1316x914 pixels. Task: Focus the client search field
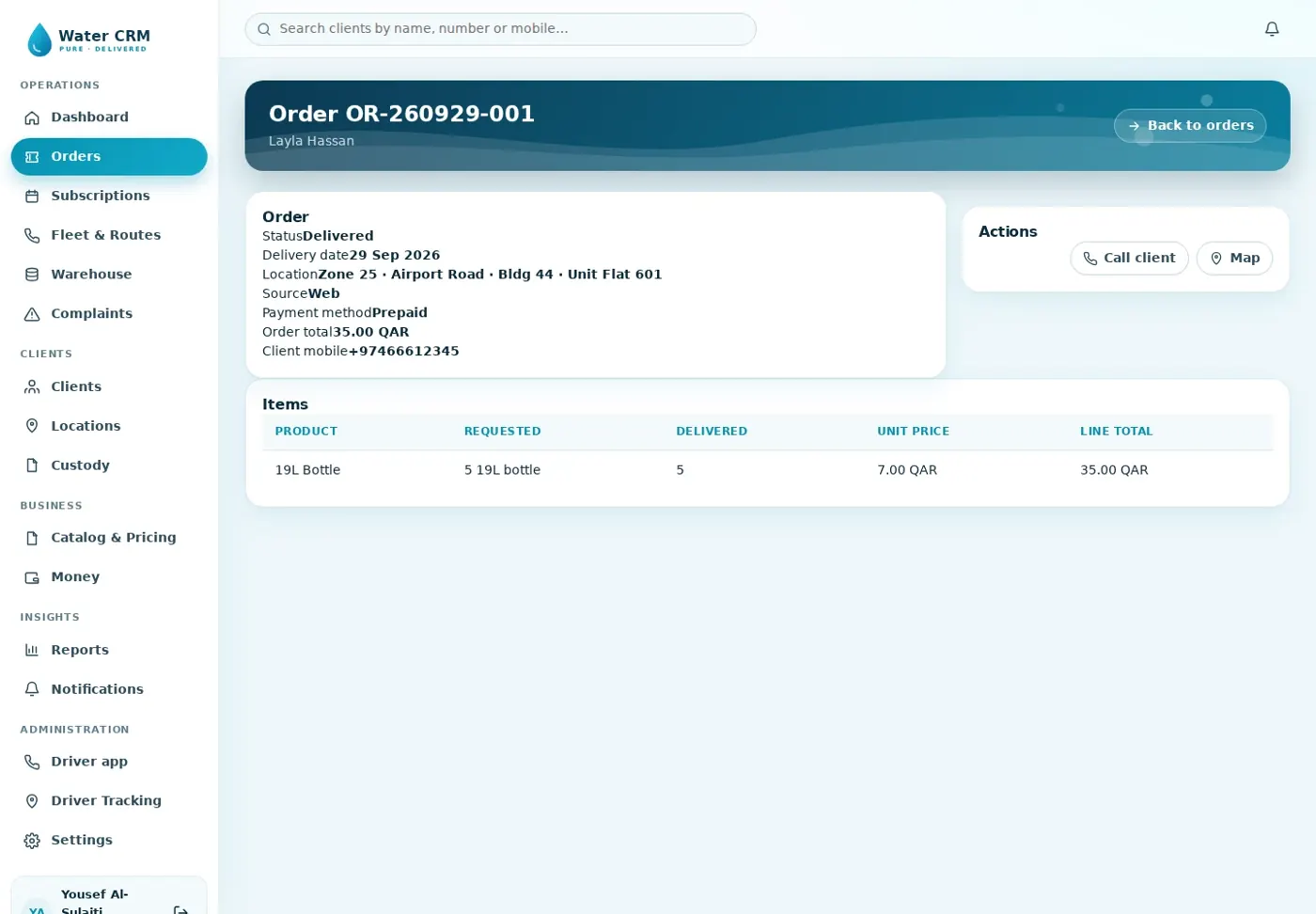pos(500,29)
